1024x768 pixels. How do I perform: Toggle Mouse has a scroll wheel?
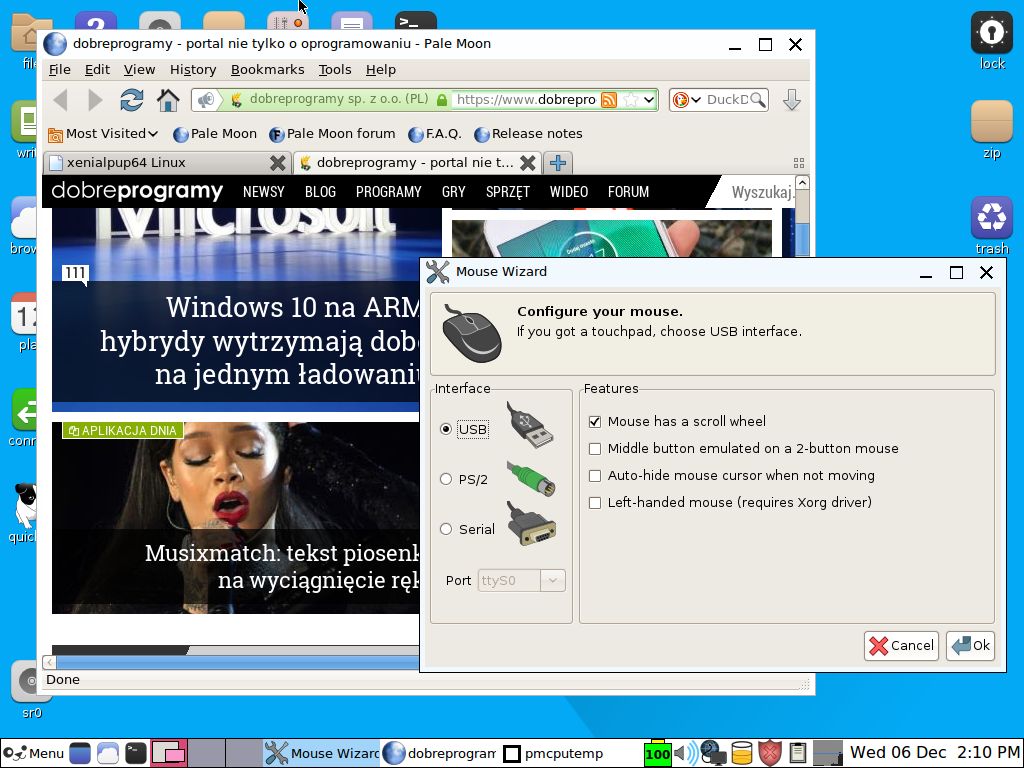pyautogui.click(x=595, y=422)
